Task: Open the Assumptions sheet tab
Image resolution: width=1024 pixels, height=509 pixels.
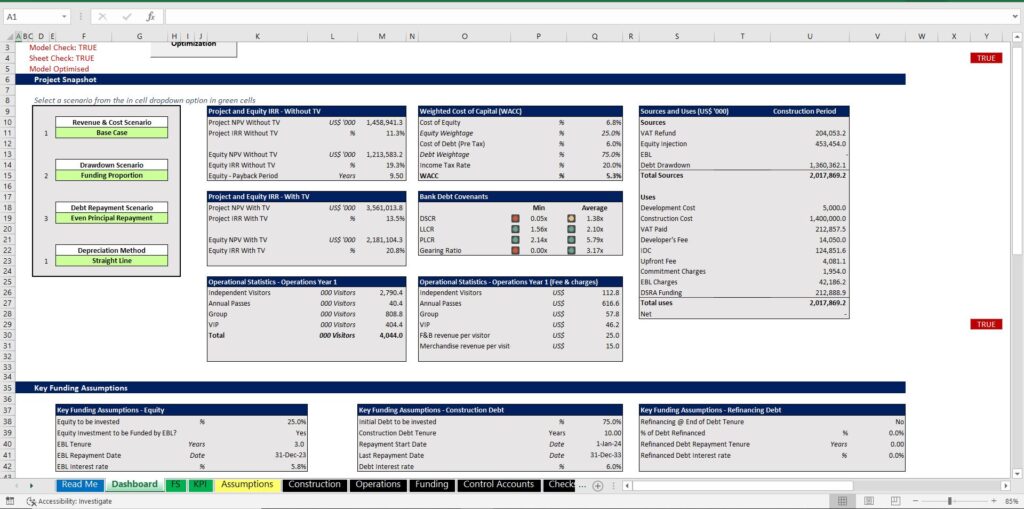Action: pyautogui.click(x=246, y=485)
